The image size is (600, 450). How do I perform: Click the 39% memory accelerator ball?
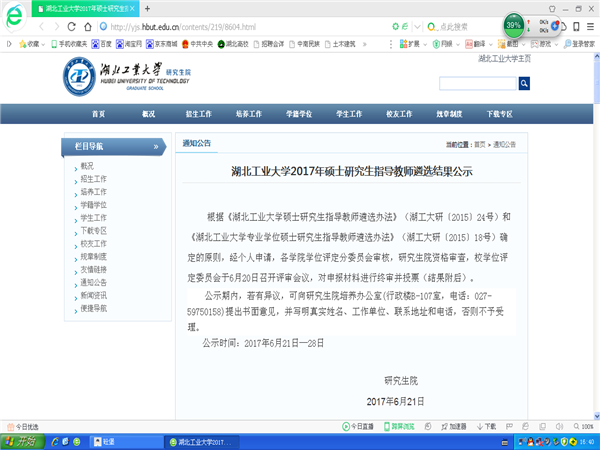coord(513,25)
